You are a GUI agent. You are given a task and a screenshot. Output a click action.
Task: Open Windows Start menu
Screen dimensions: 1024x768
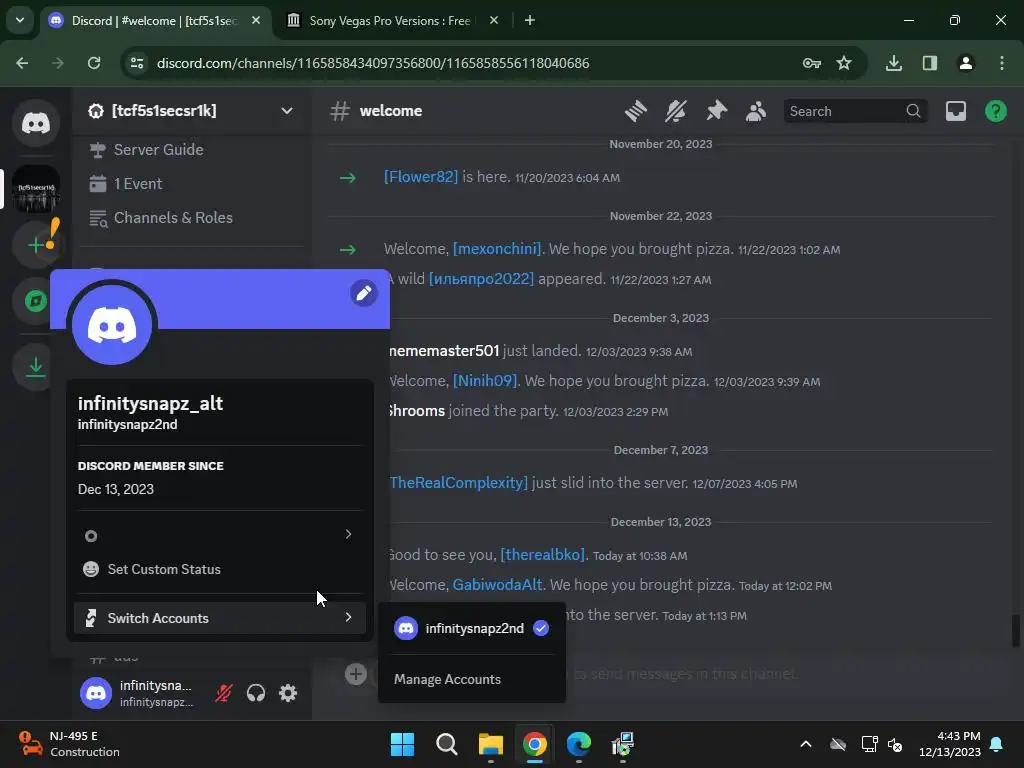coord(402,744)
